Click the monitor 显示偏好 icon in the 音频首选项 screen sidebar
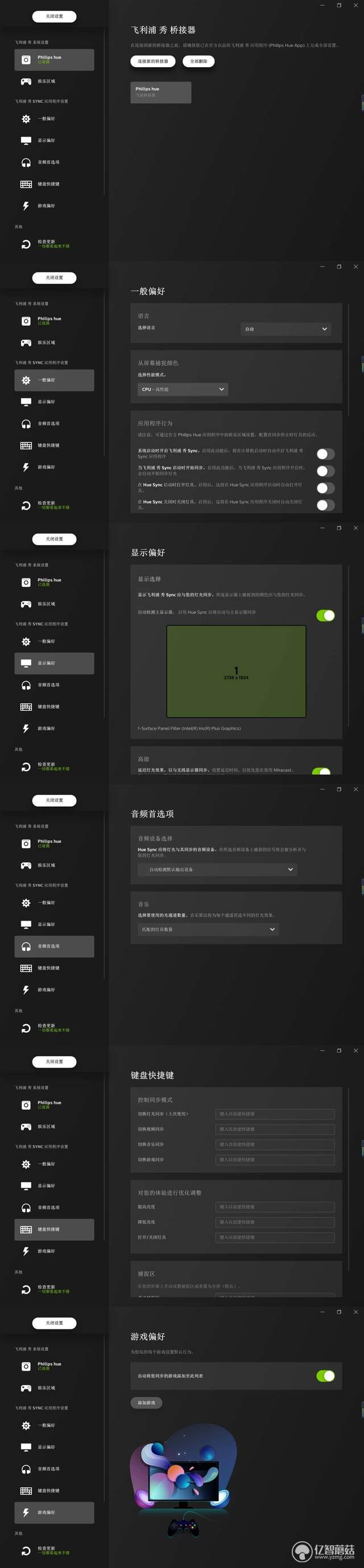This screenshot has height=1568, width=364. (x=26, y=925)
